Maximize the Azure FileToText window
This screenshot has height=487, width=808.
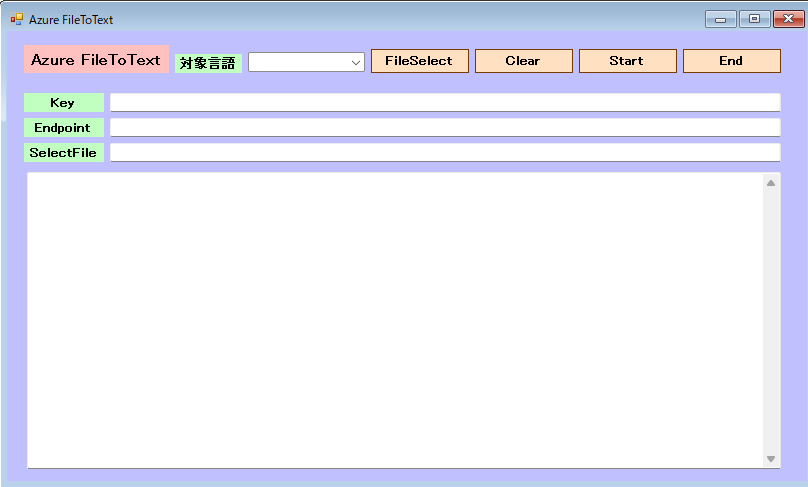[x=754, y=19]
